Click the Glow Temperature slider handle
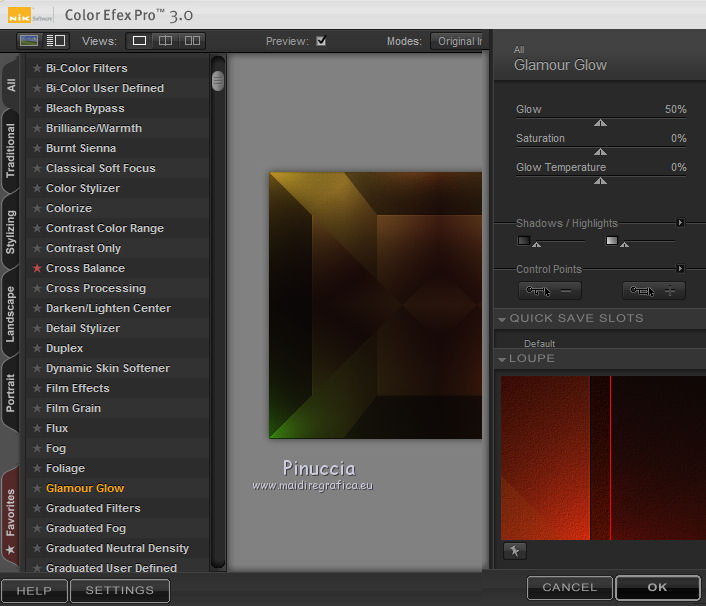Viewport: 706px width, 606px height. click(x=600, y=181)
